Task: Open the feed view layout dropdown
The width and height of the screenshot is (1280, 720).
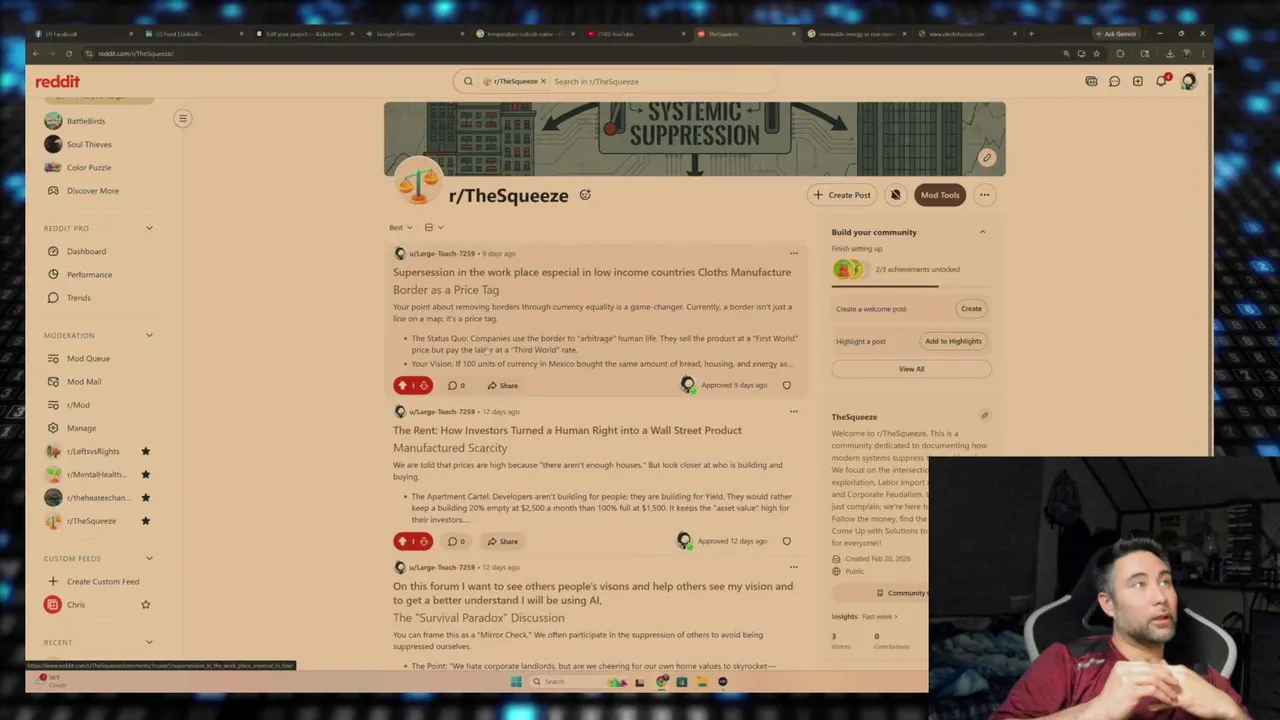Action: pos(433,227)
